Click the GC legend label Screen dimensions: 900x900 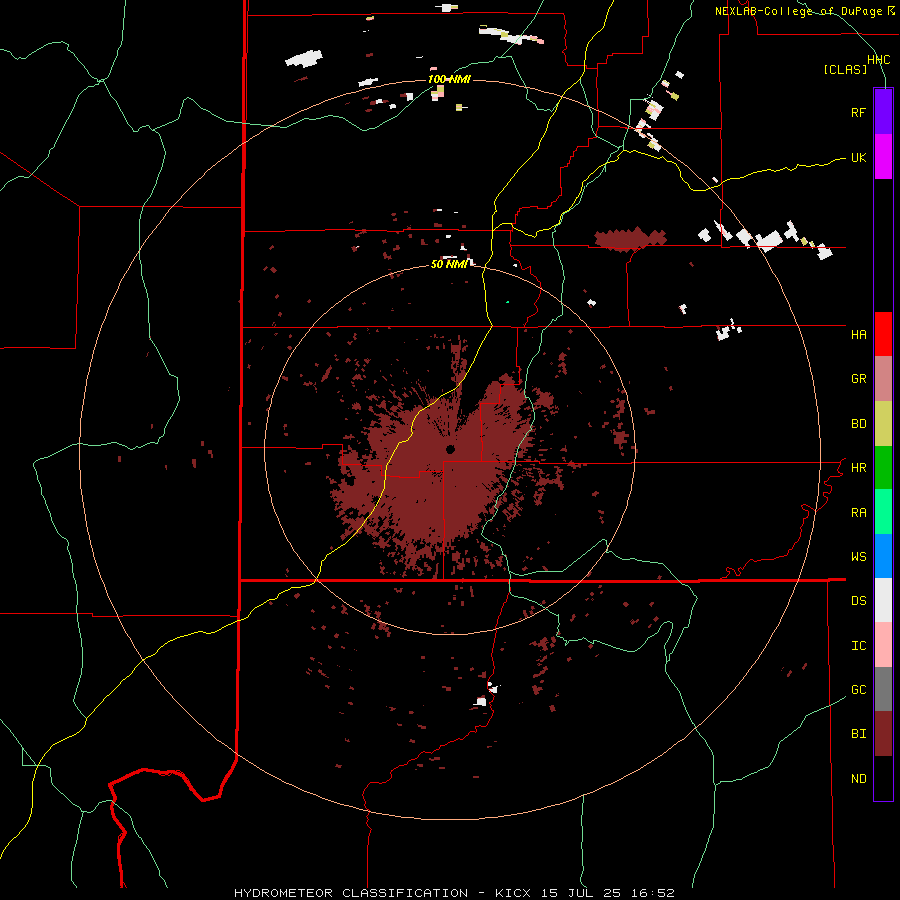[x=858, y=690]
